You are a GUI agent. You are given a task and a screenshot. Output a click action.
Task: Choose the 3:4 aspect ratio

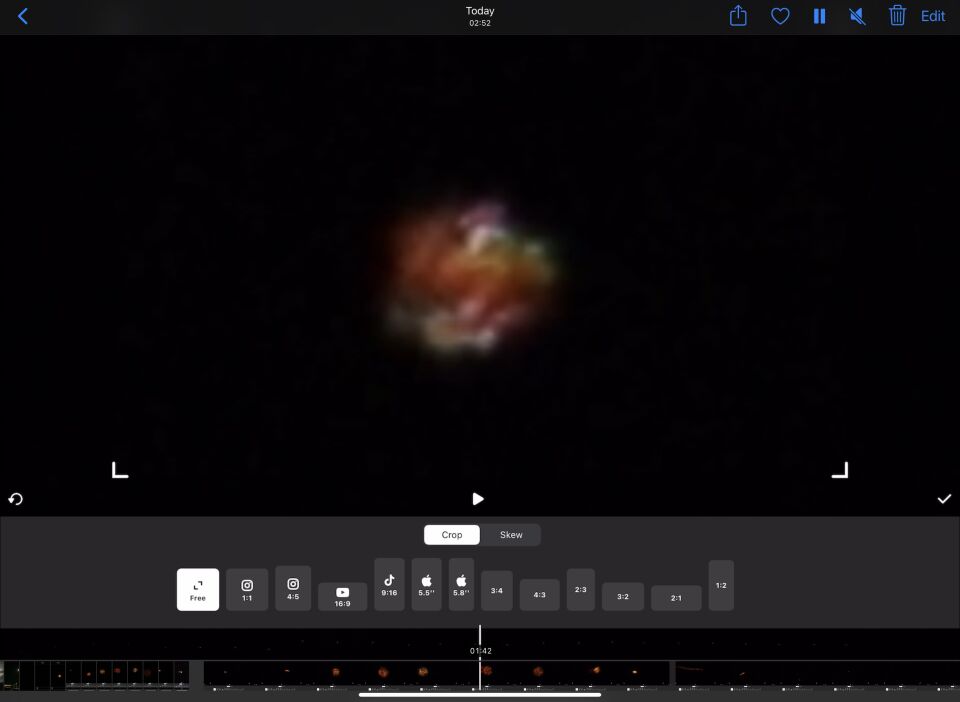497,591
